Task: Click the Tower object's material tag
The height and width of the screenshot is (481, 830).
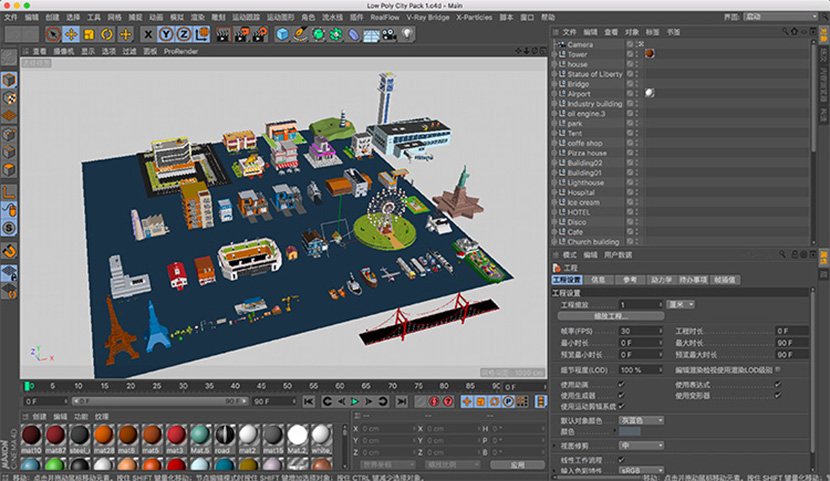Action: [649, 53]
